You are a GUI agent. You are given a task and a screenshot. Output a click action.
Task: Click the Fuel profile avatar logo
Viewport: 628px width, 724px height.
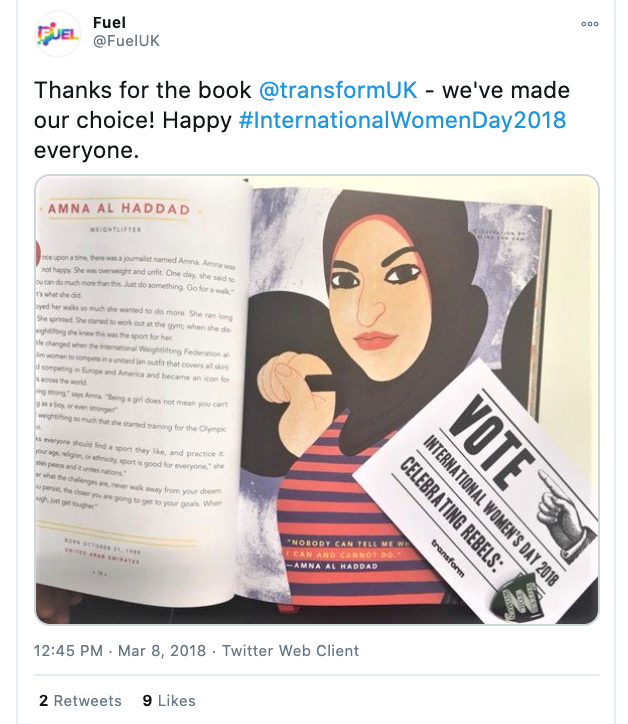click(x=58, y=34)
